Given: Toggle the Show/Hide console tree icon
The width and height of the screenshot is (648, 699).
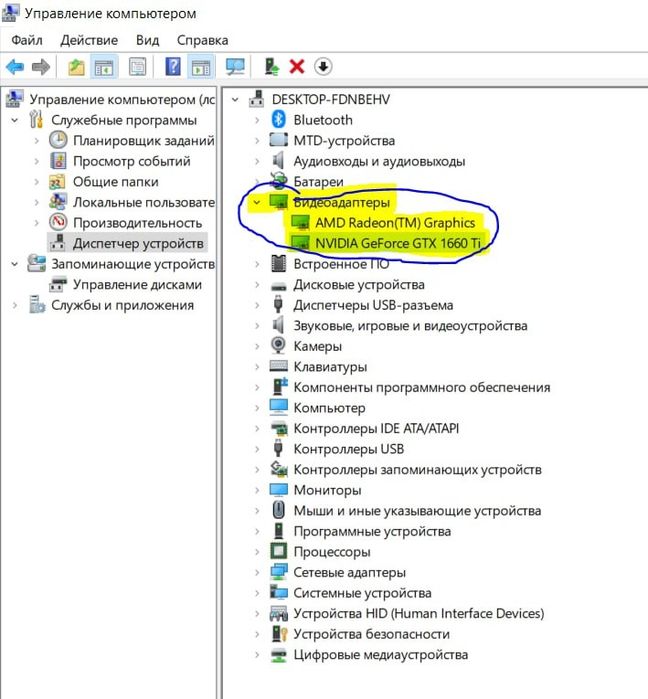Looking at the screenshot, I should 104,67.
